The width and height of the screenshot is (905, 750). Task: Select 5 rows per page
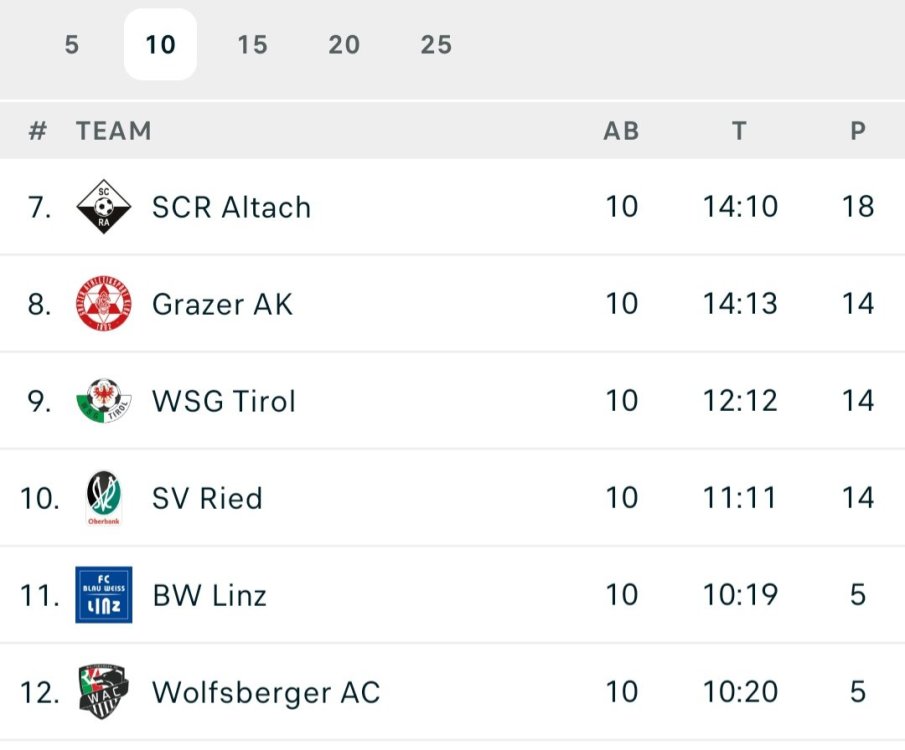coord(72,44)
